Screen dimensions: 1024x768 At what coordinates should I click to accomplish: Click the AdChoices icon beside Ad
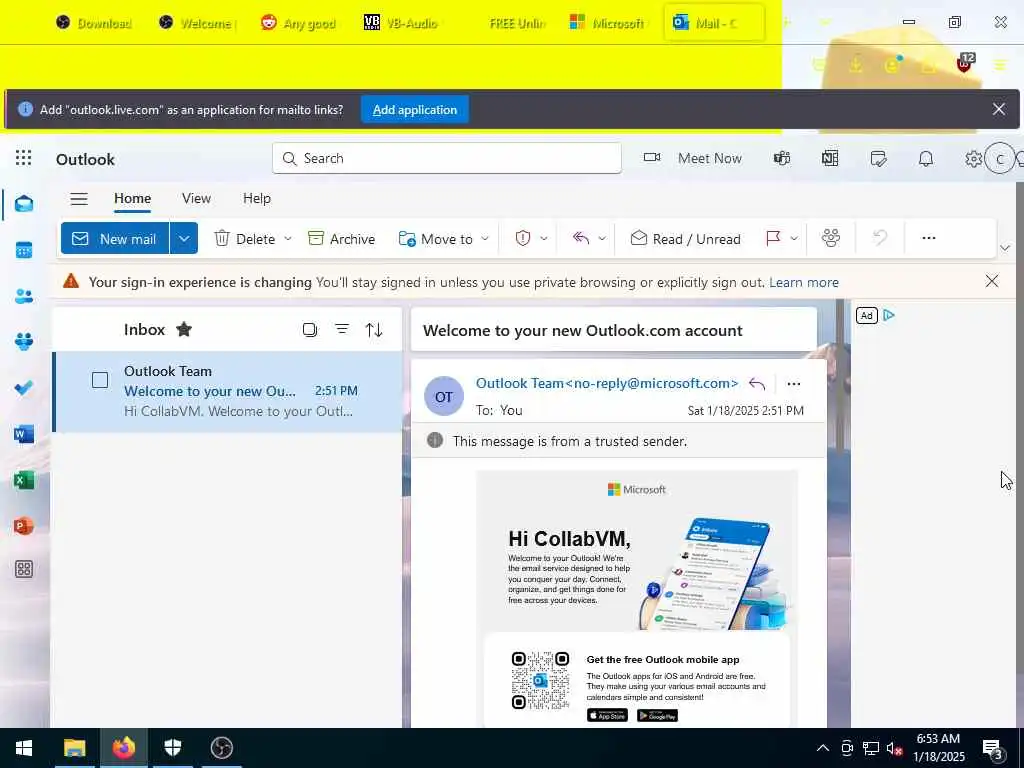pos(888,315)
